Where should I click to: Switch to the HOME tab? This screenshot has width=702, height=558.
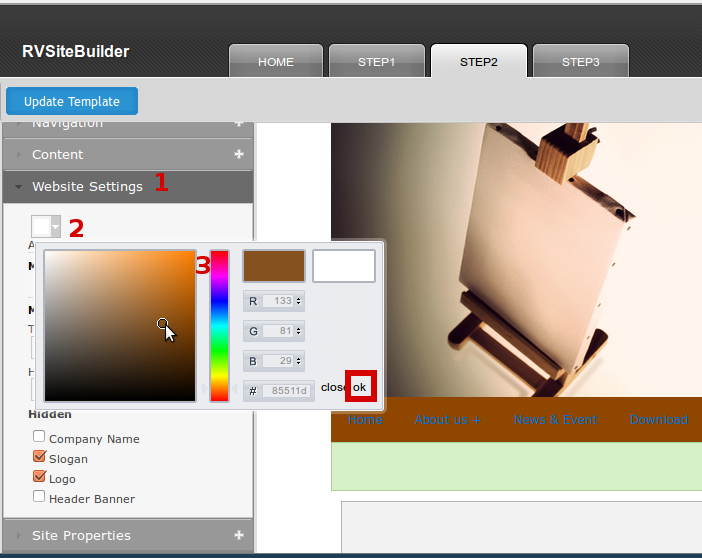click(x=276, y=62)
